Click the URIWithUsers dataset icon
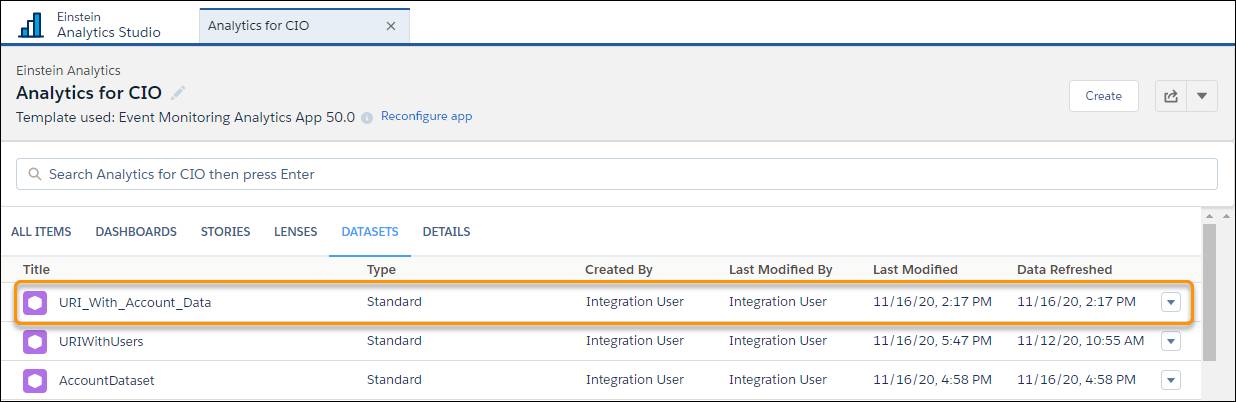The height and width of the screenshot is (402, 1236). 35,341
